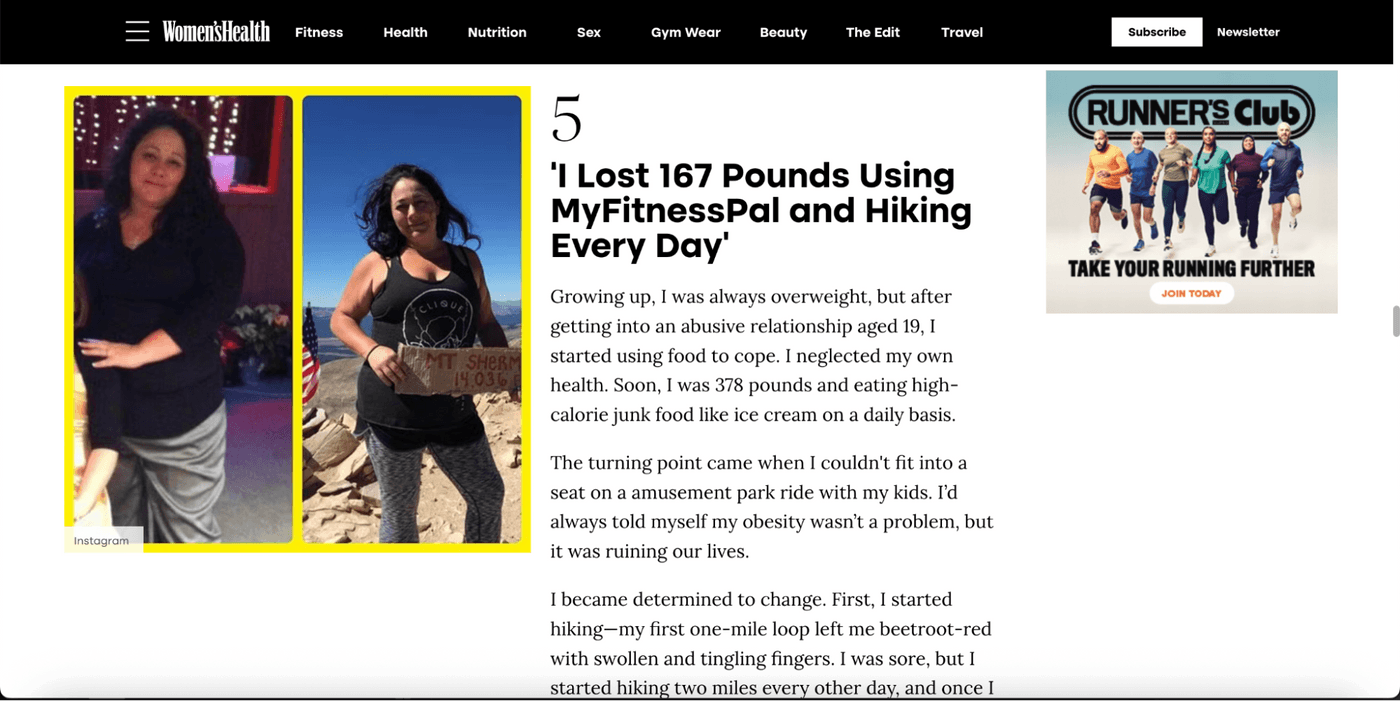
Task: Open the hamburger menu icon
Action: pyautogui.click(x=137, y=32)
